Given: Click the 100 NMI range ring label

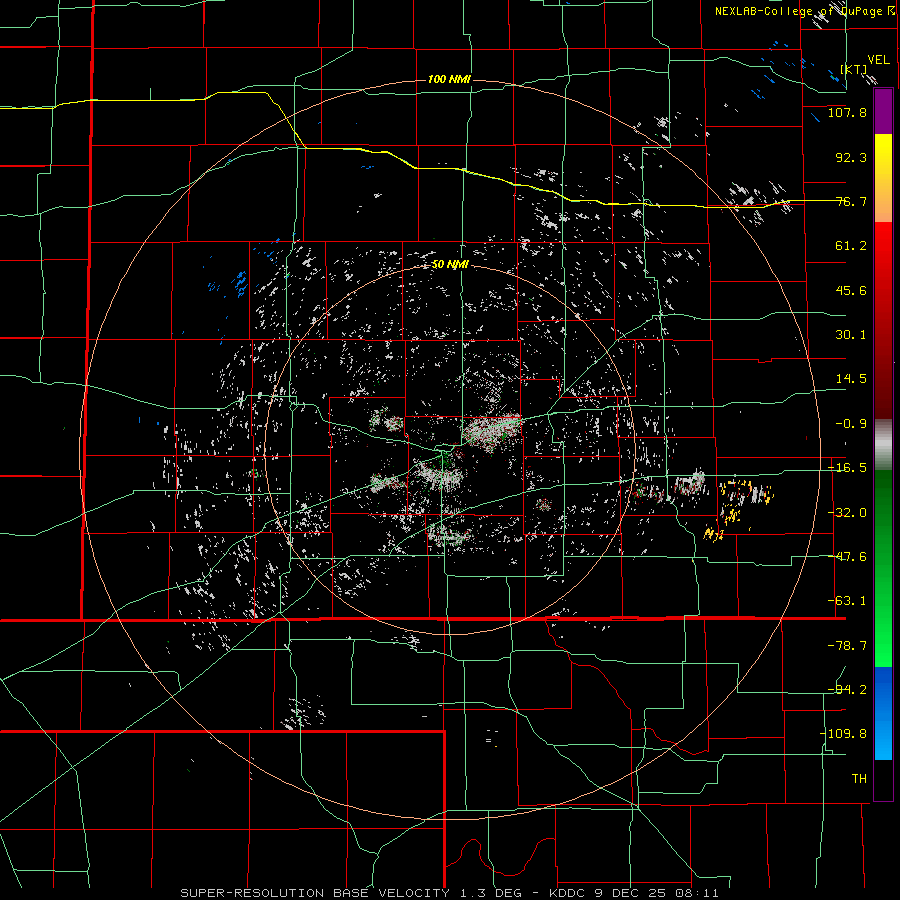Looking at the screenshot, I should 449,79.
